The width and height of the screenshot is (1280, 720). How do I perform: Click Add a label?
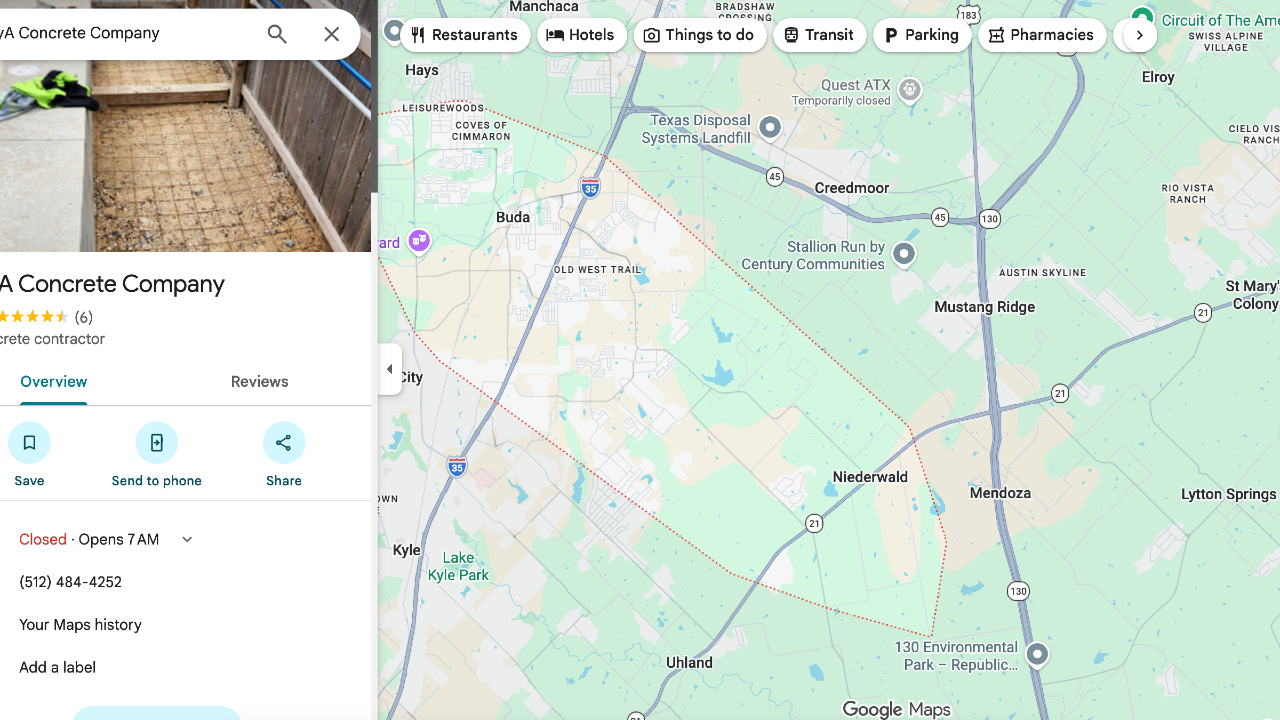pyautogui.click(x=57, y=668)
